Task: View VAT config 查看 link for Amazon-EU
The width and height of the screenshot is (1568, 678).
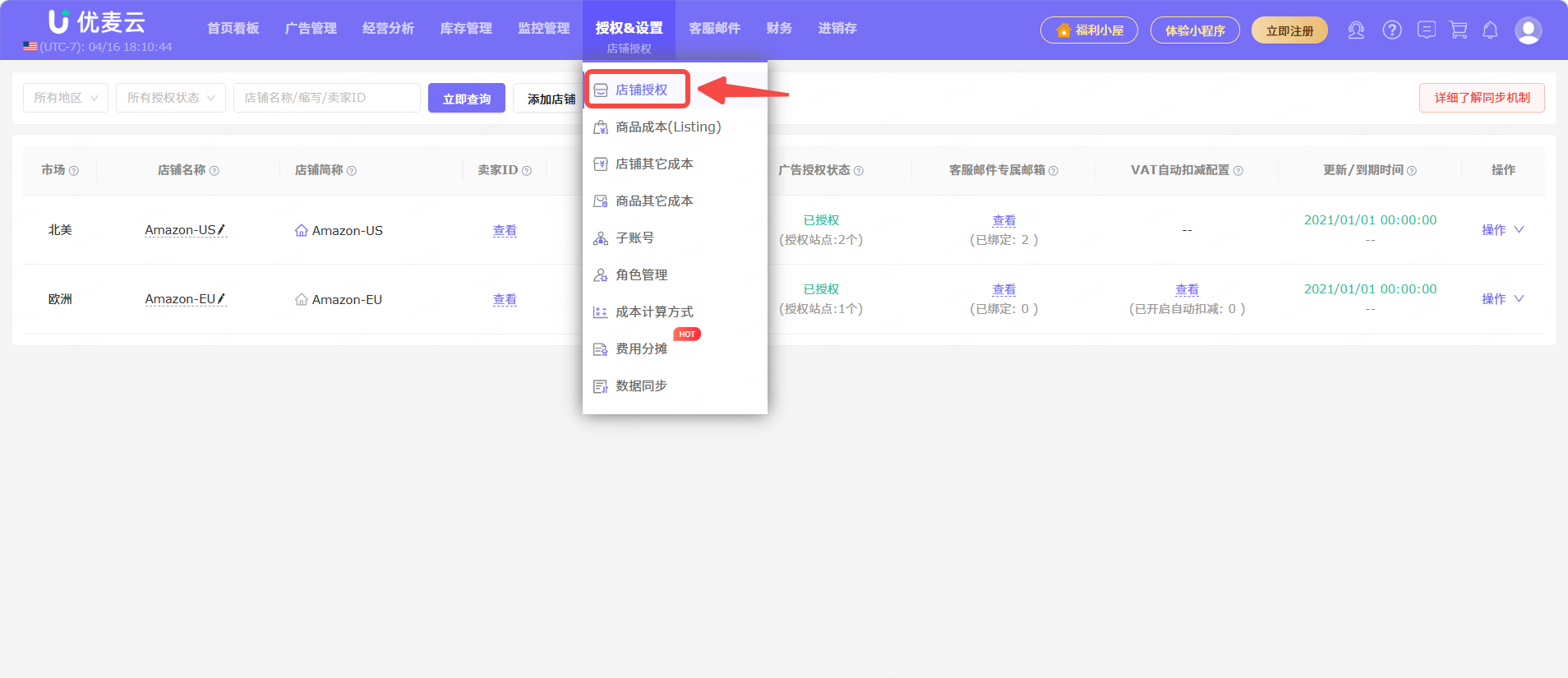Action: pyautogui.click(x=1187, y=290)
